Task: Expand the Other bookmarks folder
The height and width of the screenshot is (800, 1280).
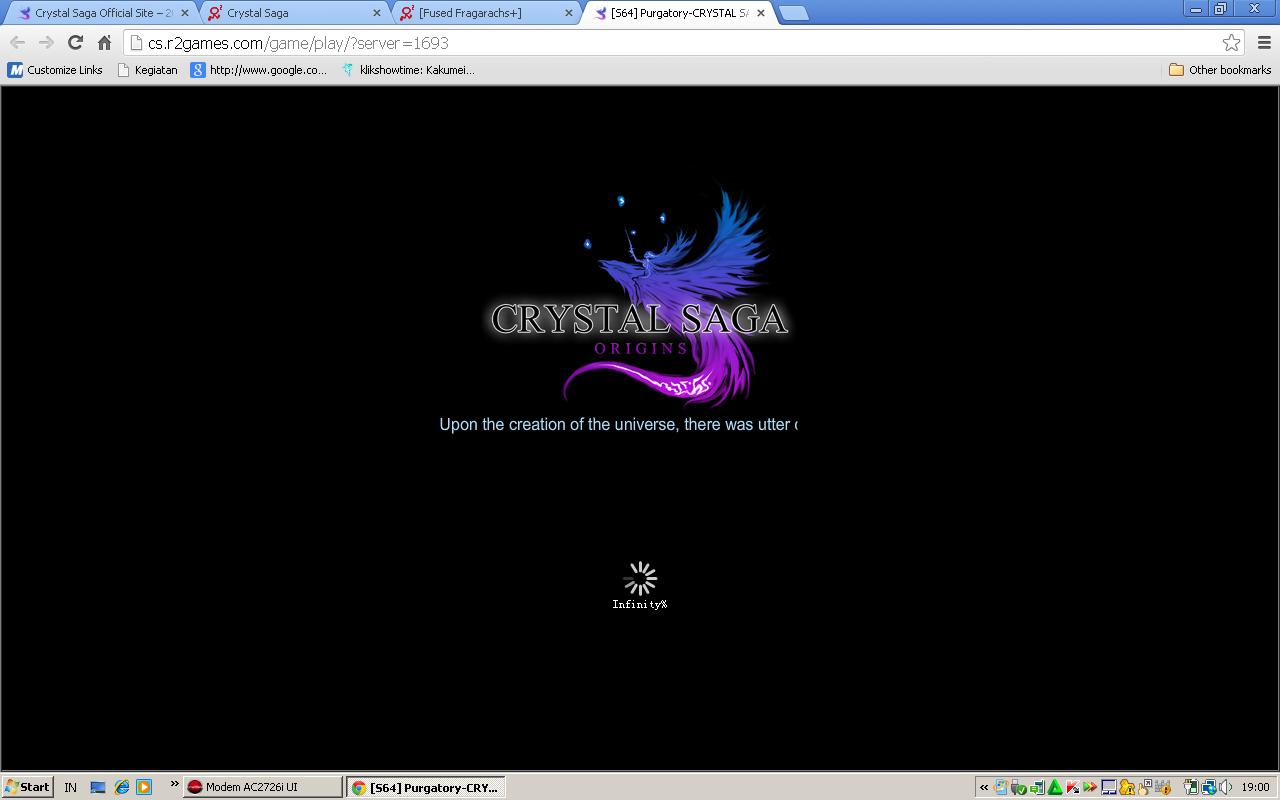Action: [x=1220, y=70]
